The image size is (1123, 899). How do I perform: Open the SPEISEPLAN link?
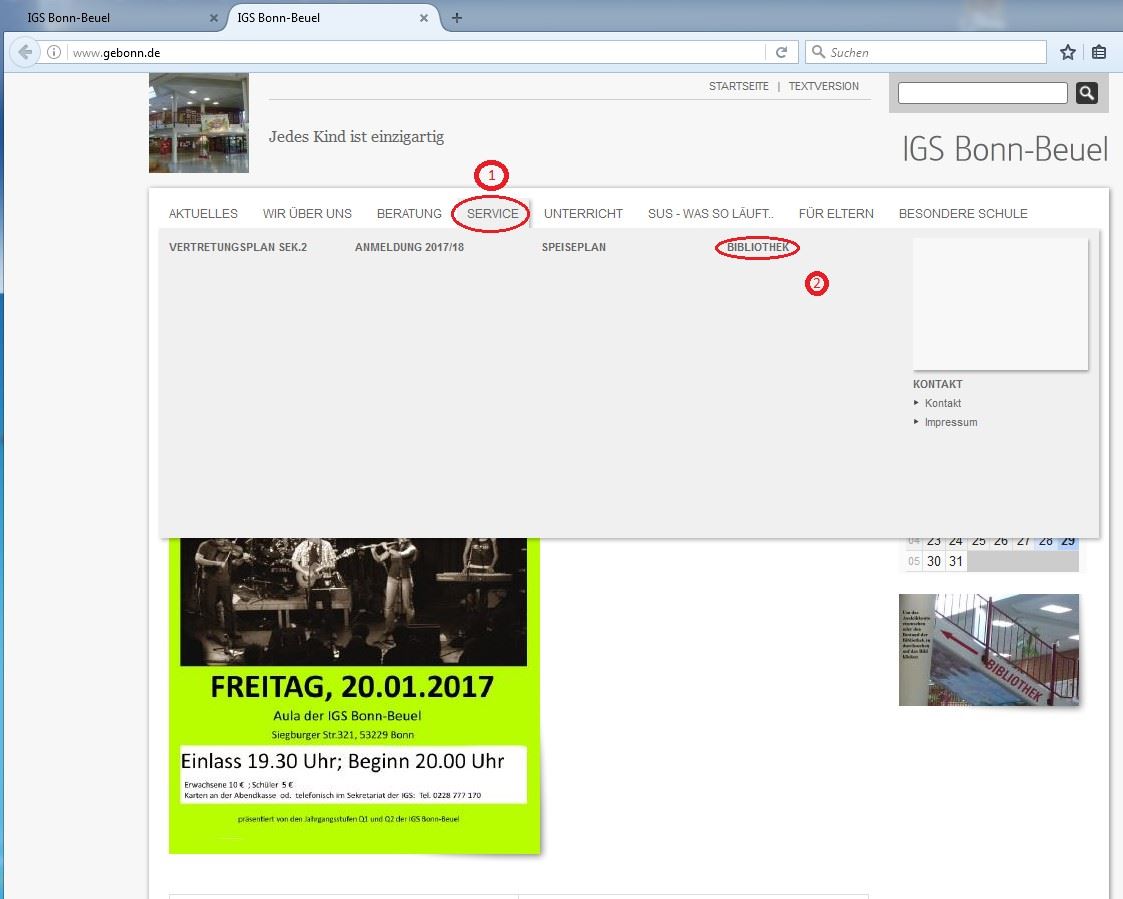click(573, 247)
